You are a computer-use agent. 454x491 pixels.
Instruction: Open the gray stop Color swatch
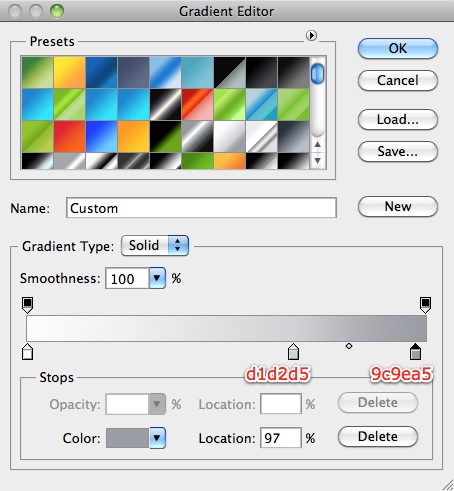(x=127, y=438)
